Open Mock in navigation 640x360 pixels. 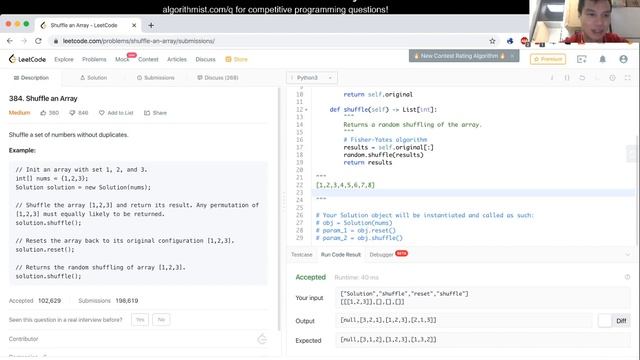[122, 59]
